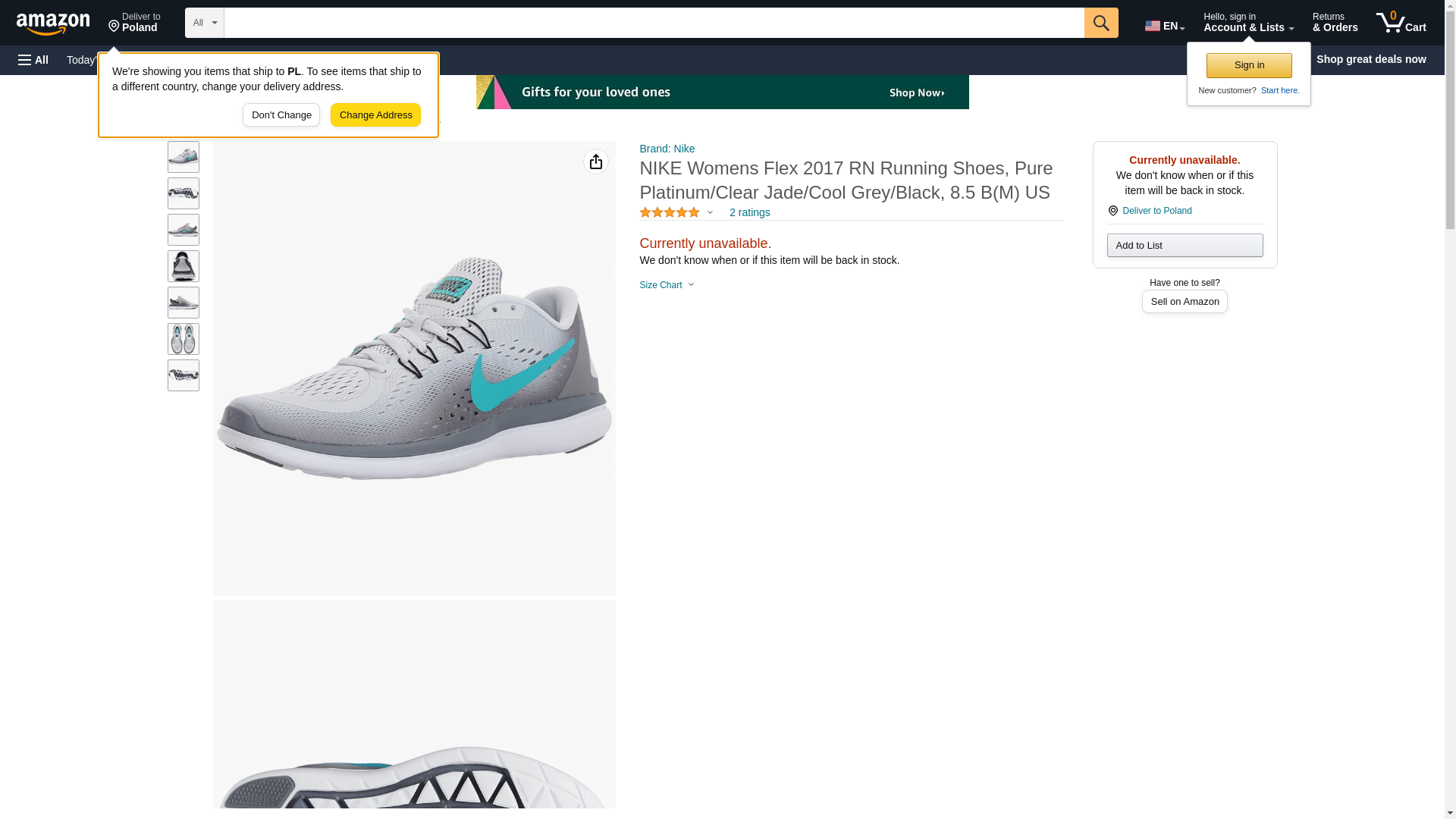Click the Change Address button

[375, 115]
